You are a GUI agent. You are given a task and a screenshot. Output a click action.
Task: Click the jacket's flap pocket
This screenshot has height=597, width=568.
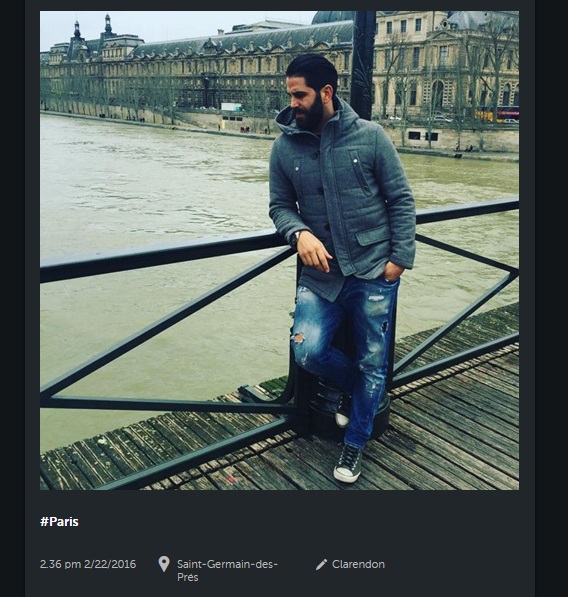378,235
